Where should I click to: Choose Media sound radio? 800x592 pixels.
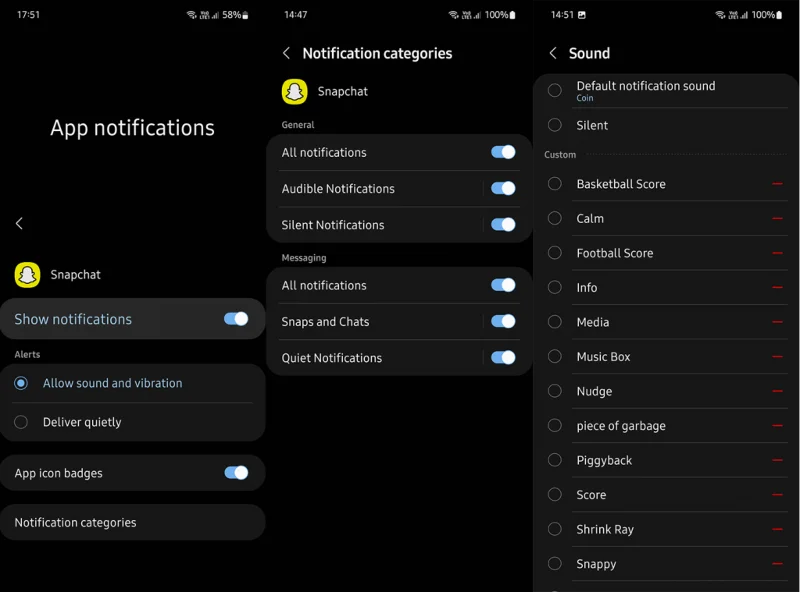point(555,322)
